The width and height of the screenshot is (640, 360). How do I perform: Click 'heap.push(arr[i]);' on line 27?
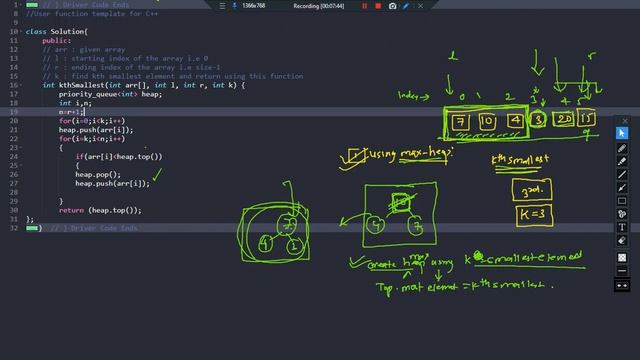112,184
